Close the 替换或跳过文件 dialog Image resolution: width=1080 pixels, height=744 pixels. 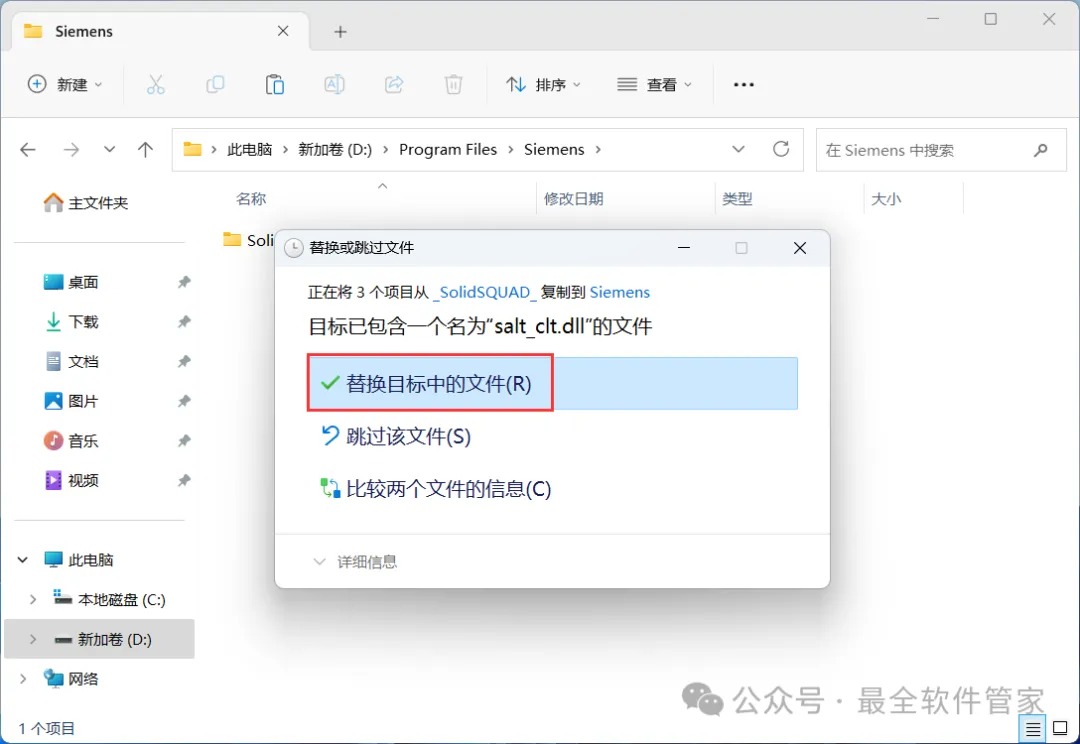click(800, 248)
